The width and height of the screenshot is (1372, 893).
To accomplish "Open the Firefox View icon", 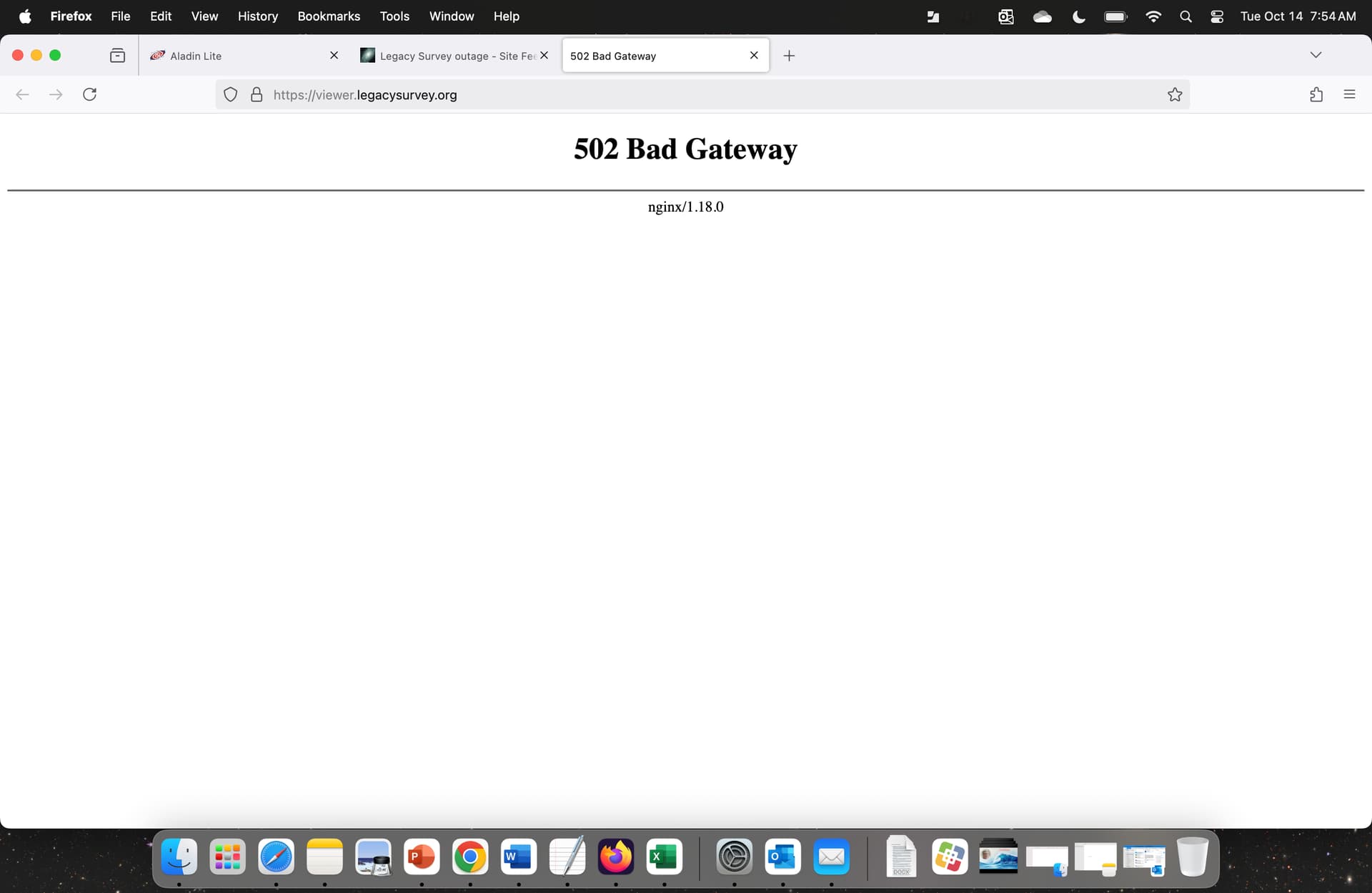I will pos(117,56).
